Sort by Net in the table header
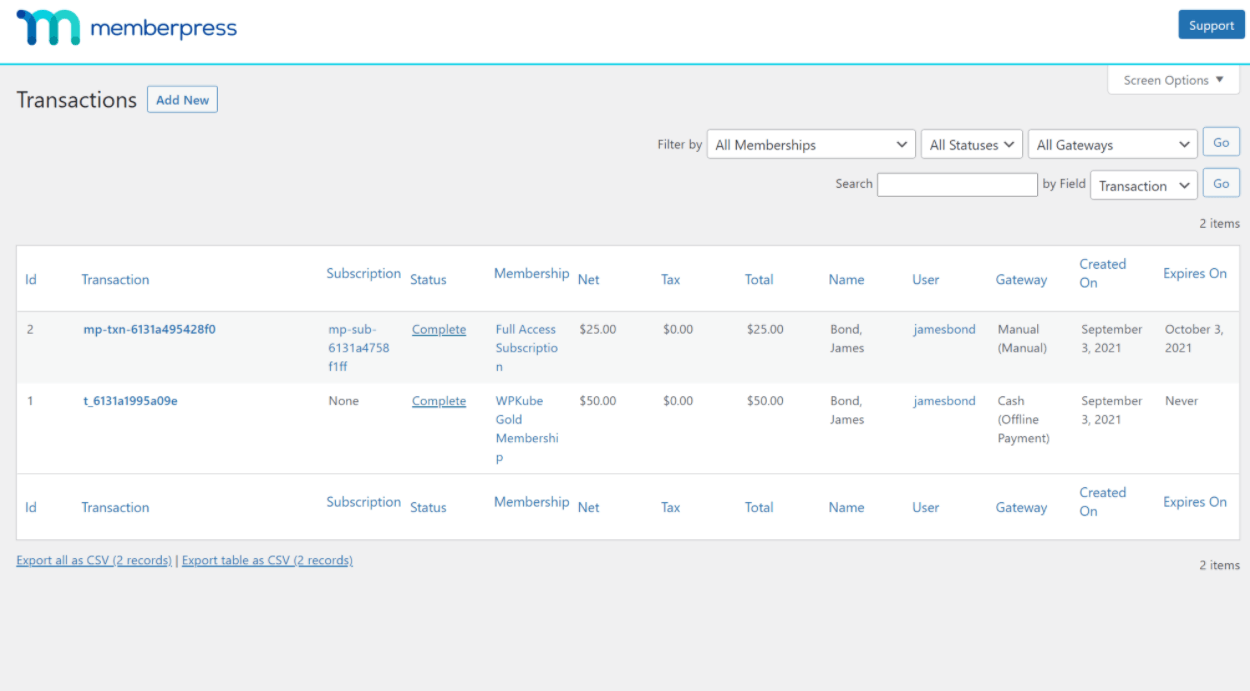1250x691 pixels. (588, 280)
